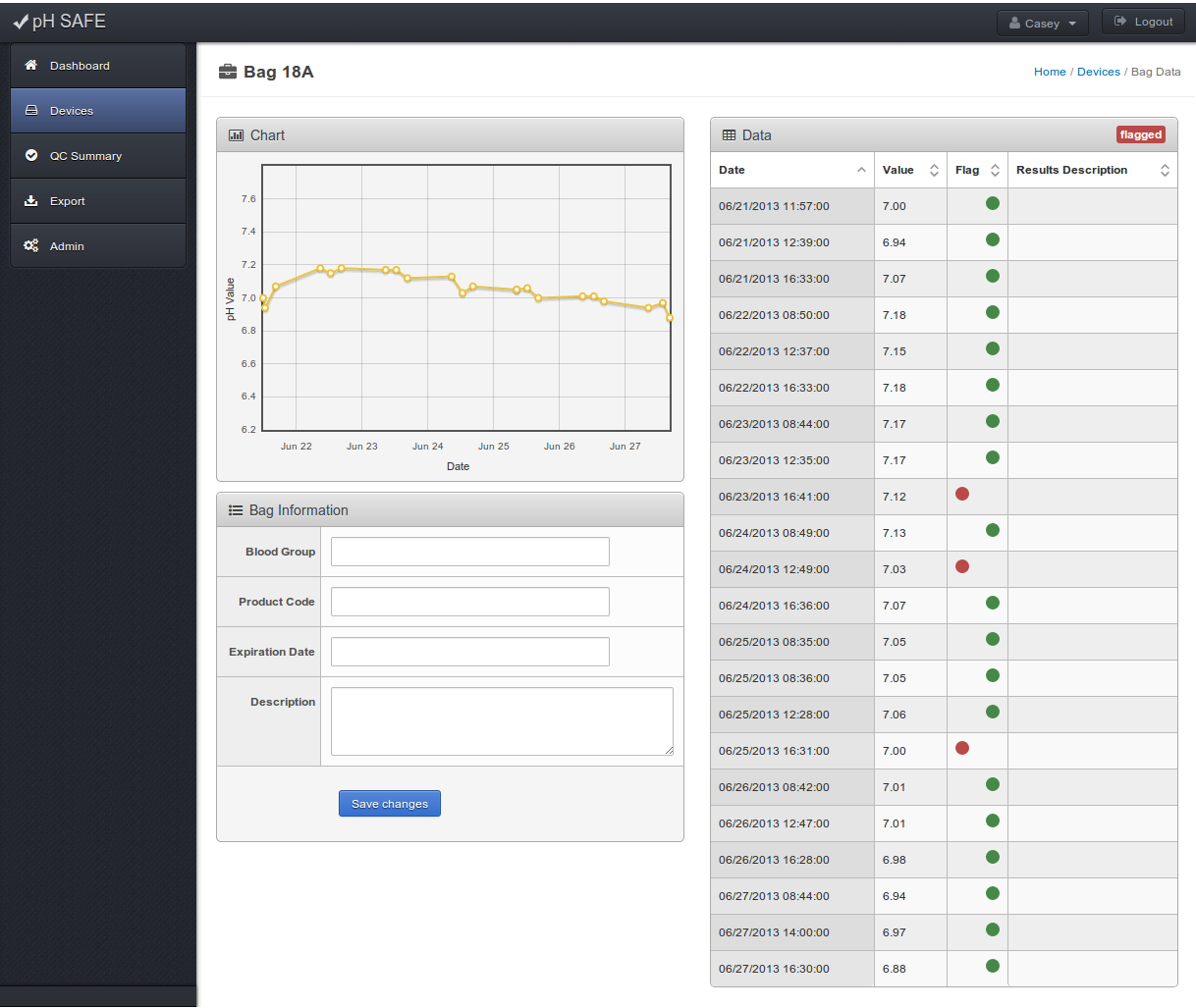Sort table by Flag column
The height and width of the screenshot is (1008, 1196).
click(977, 170)
